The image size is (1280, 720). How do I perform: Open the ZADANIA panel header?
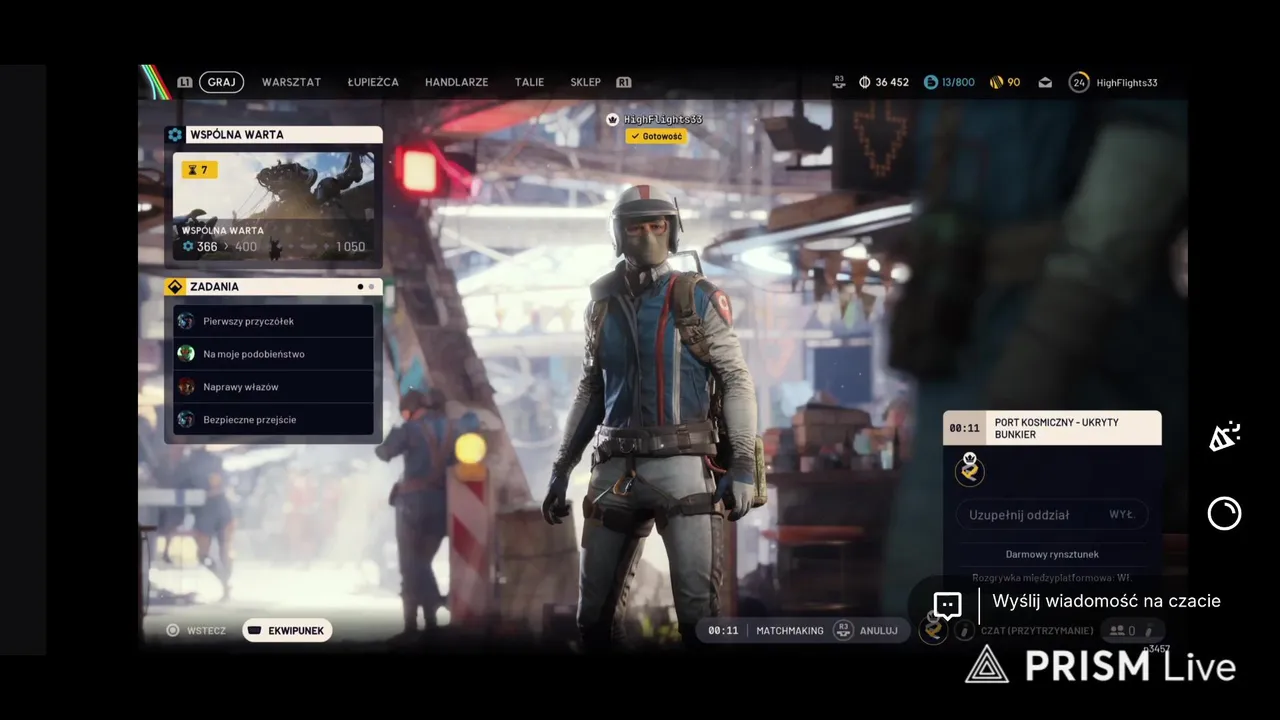pos(273,287)
